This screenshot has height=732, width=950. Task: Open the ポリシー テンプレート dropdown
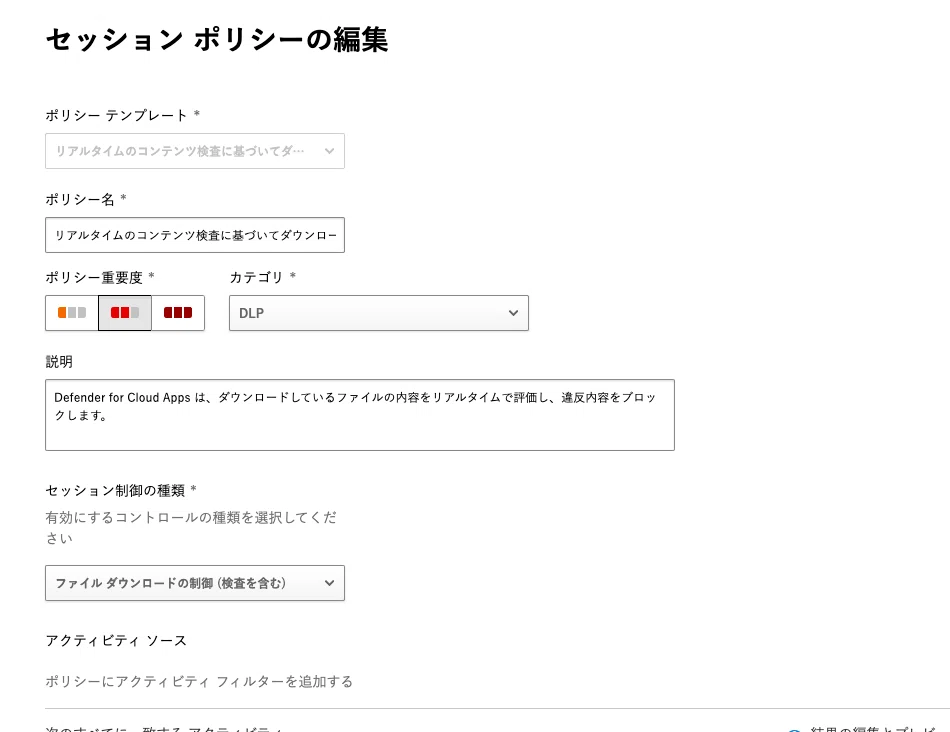[x=195, y=151]
